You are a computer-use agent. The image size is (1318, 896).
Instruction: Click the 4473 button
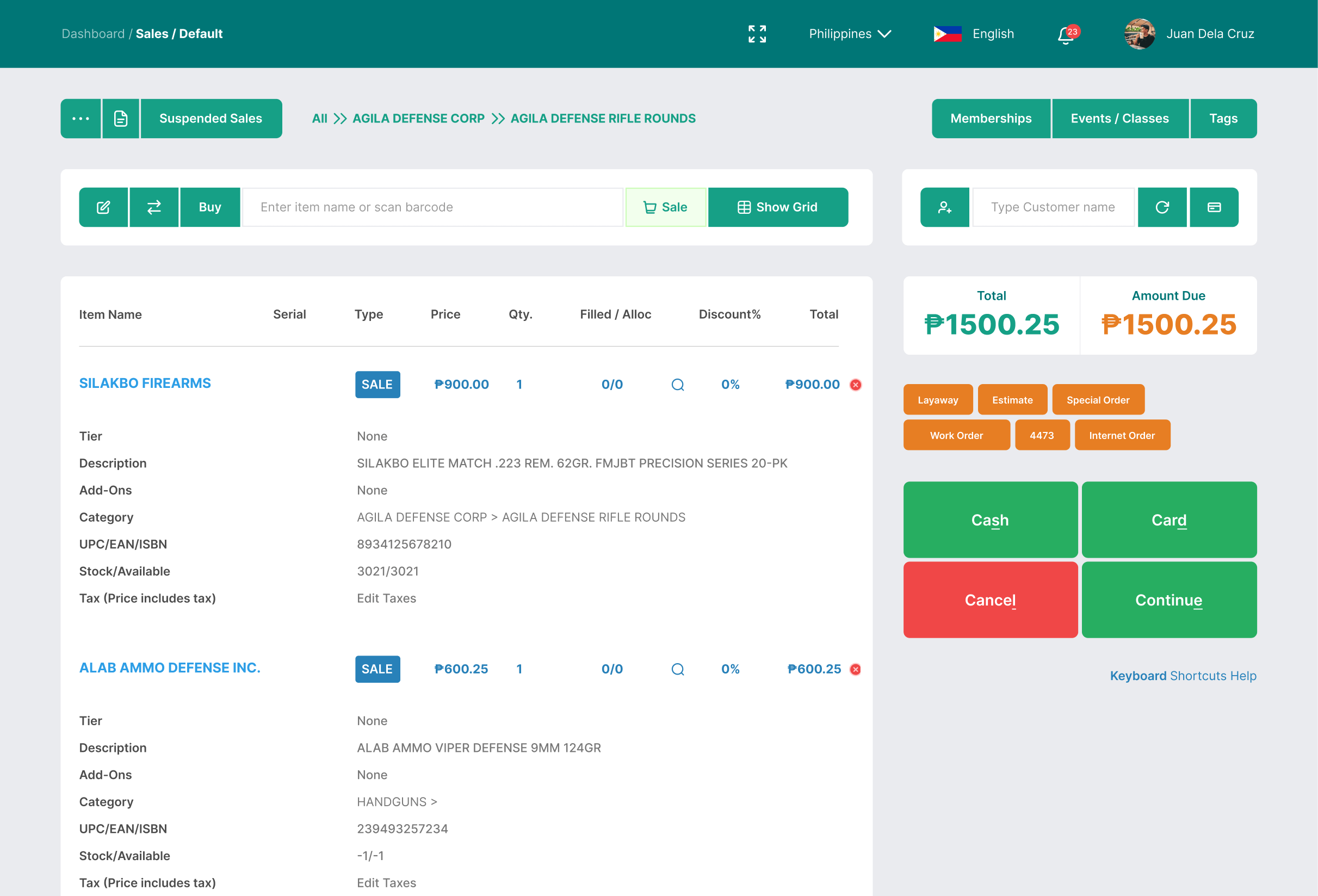1042,436
